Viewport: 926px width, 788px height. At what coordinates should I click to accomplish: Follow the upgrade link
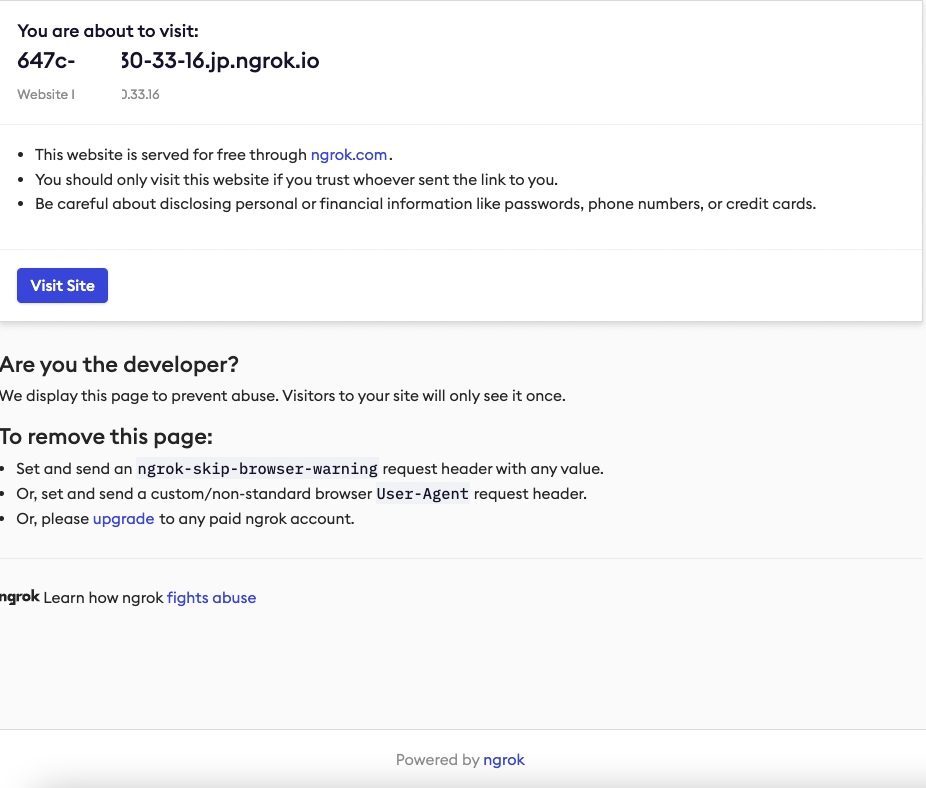point(123,519)
